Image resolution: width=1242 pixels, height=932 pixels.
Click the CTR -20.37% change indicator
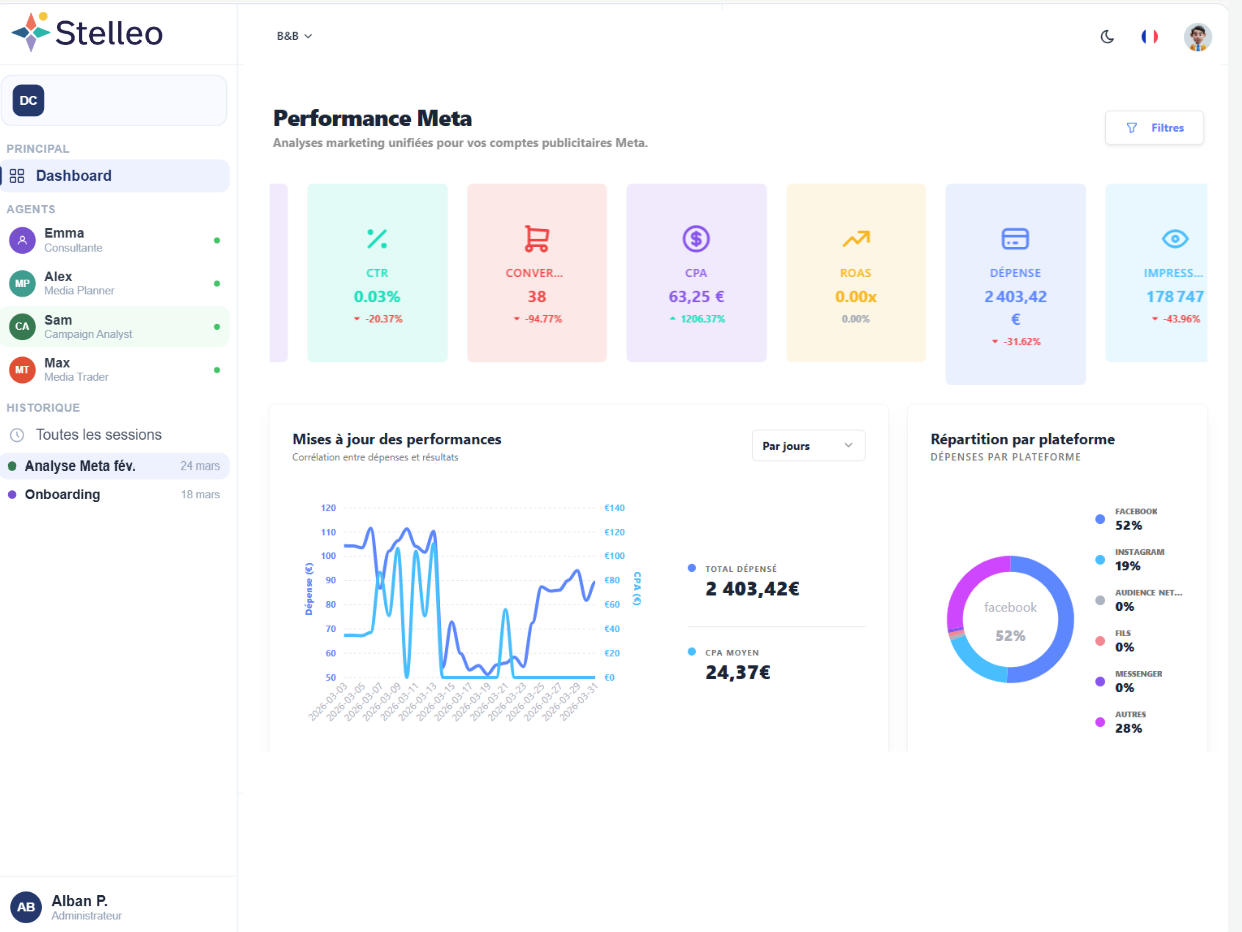click(377, 319)
